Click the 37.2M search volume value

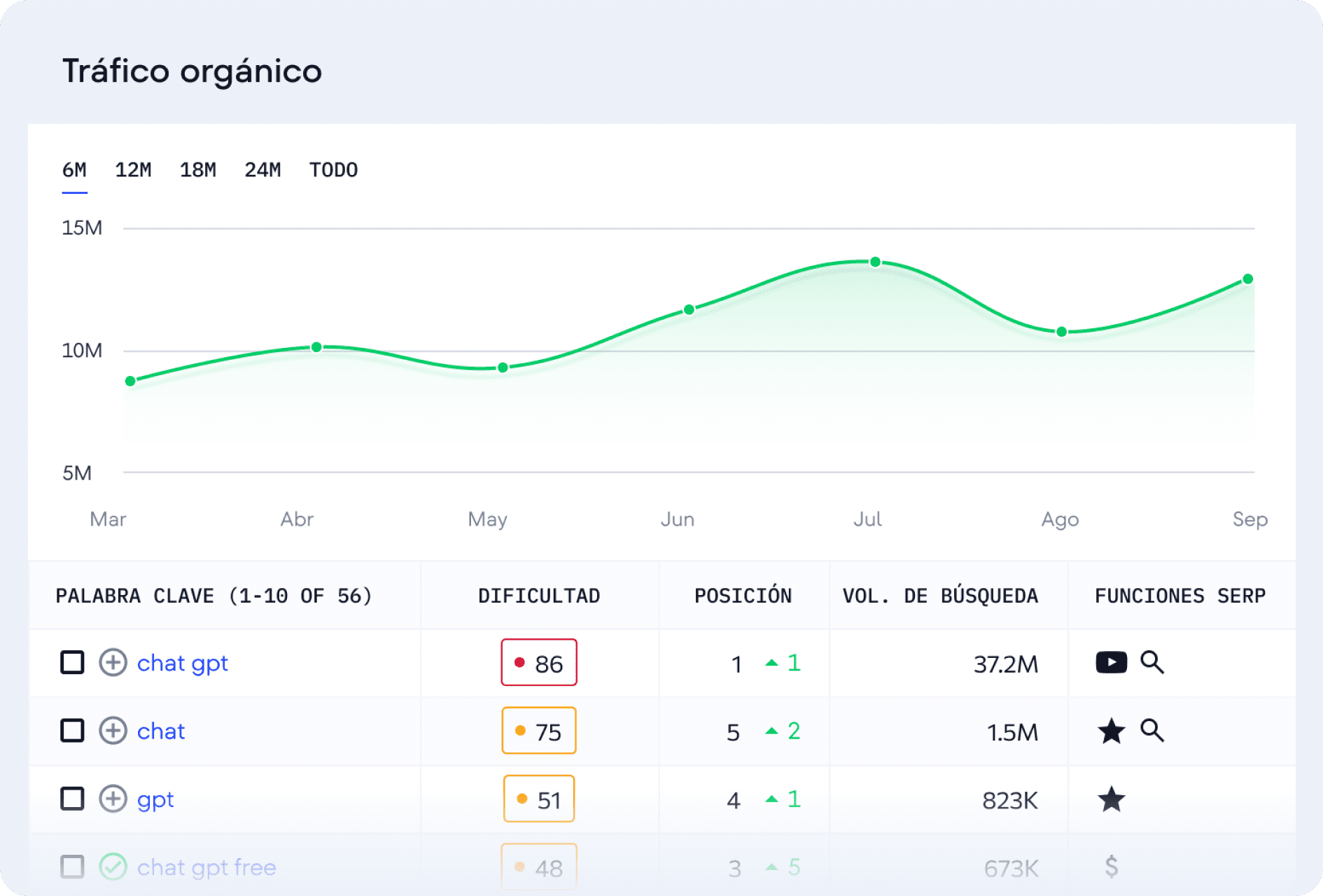click(x=1006, y=664)
